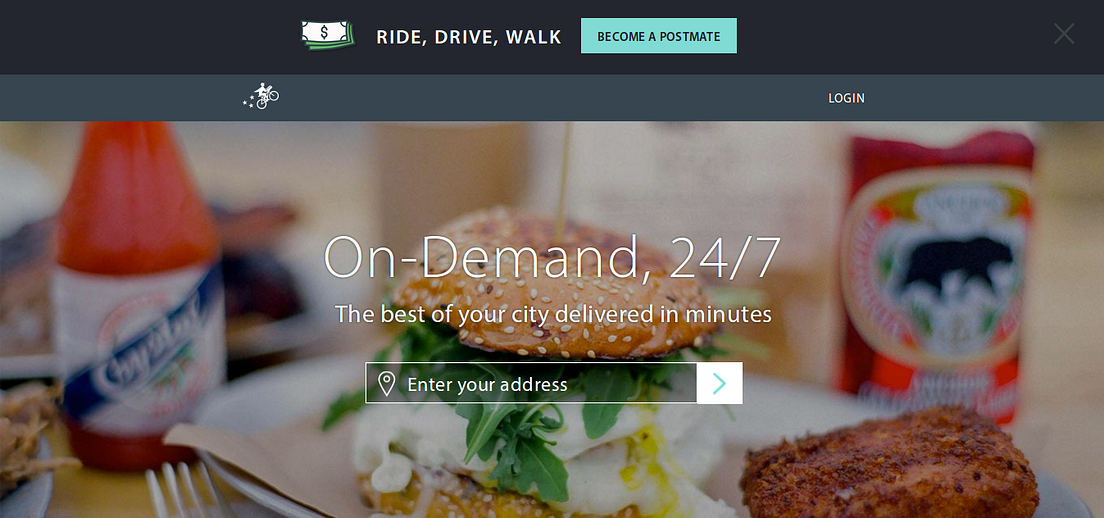Click the arugula greens under the bun

click(514, 422)
